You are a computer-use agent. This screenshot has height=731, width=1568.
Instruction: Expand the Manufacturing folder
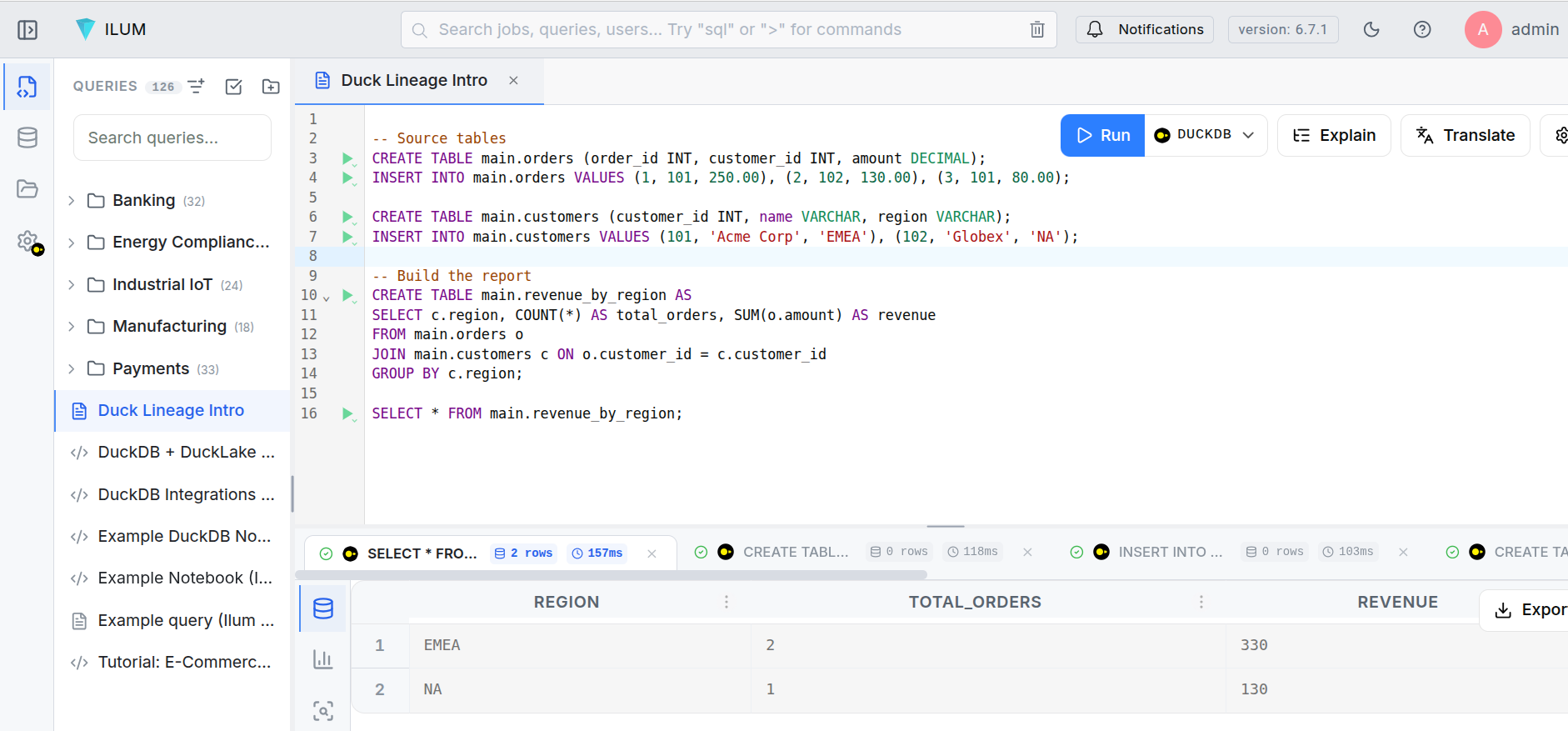click(72, 327)
